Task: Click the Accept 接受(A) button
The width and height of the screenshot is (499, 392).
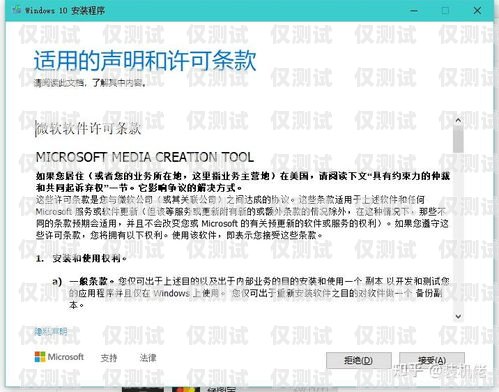Action: [432, 360]
